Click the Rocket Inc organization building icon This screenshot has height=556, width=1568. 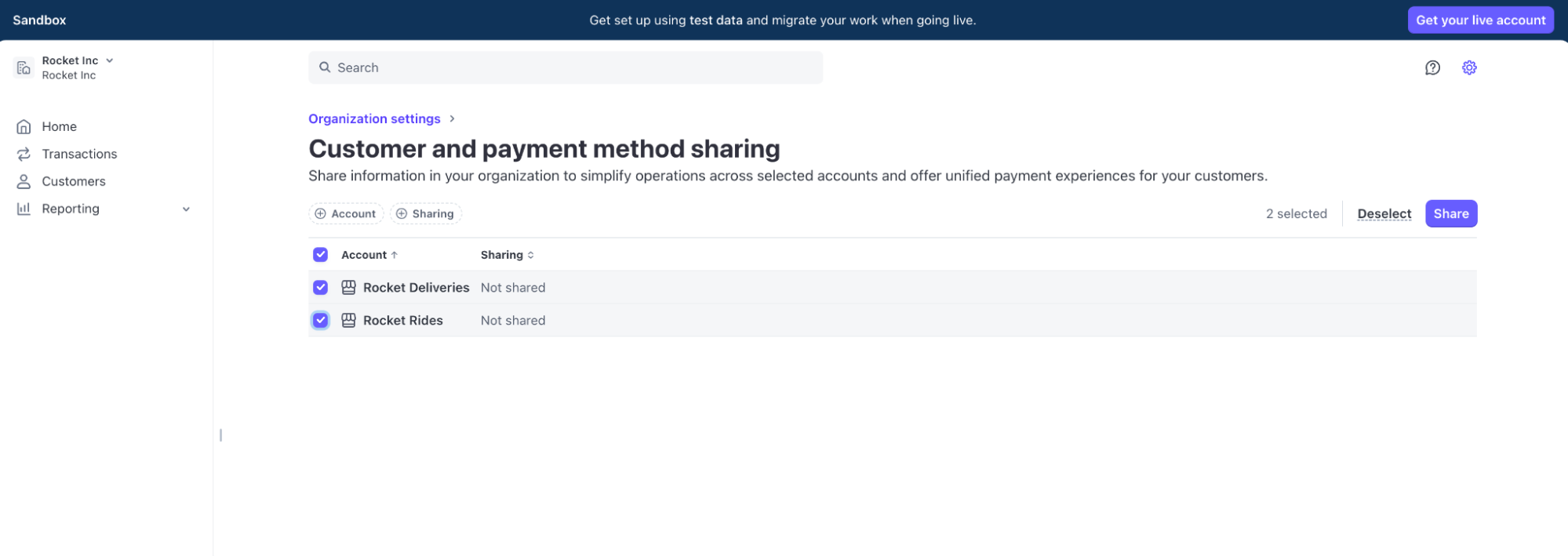[24, 68]
